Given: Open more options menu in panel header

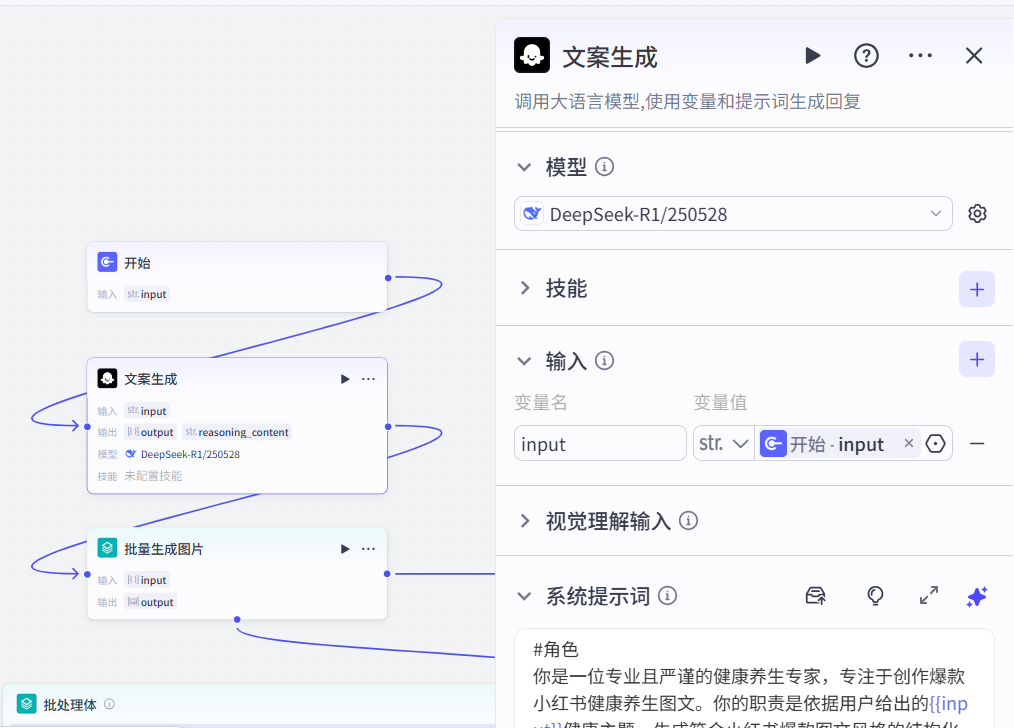Looking at the screenshot, I should click(x=920, y=56).
